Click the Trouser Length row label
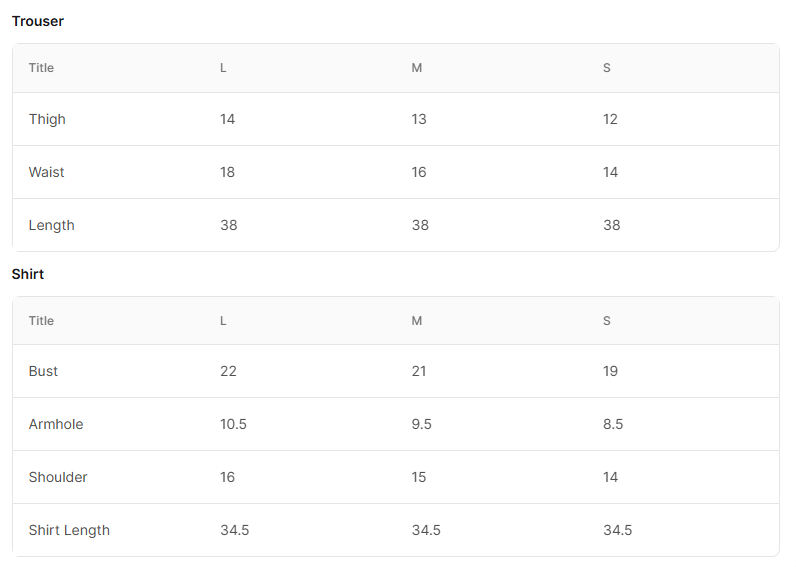This screenshot has height=567, width=796. click(52, 225)
